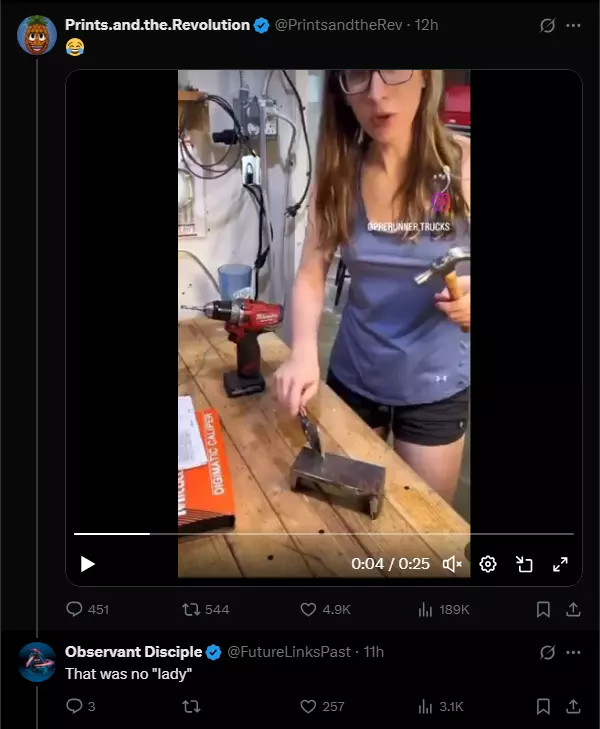Repost the post with 544 reposts
The image size is (600, 729).
(x=205, y=609)
